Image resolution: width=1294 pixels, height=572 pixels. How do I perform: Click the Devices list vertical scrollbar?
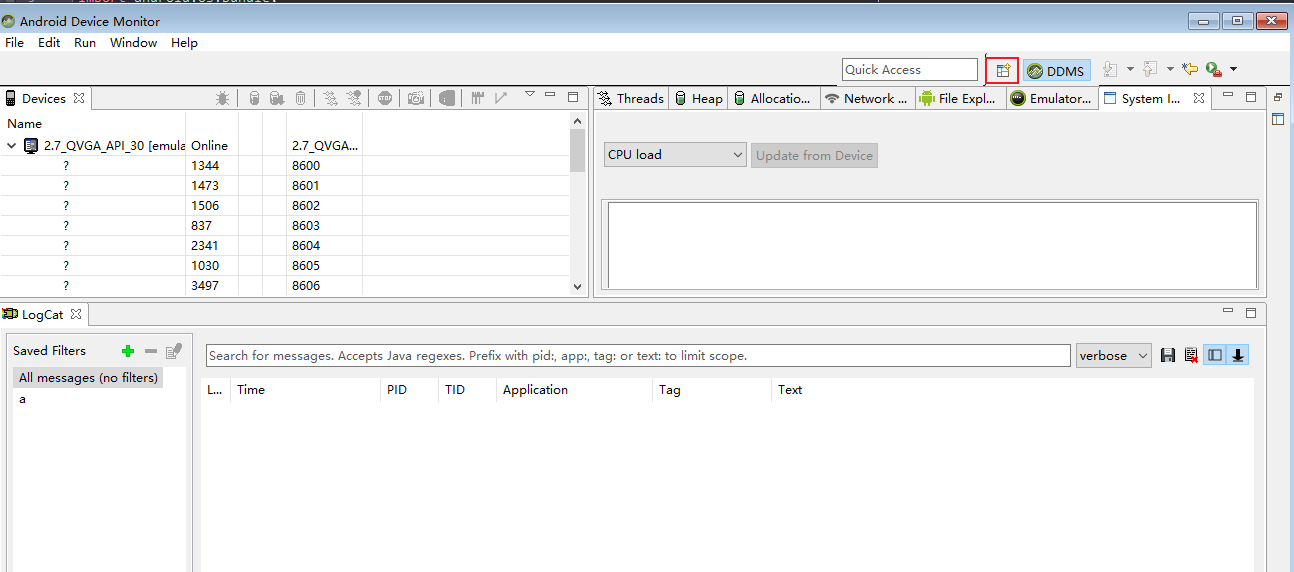click(577, 150)
